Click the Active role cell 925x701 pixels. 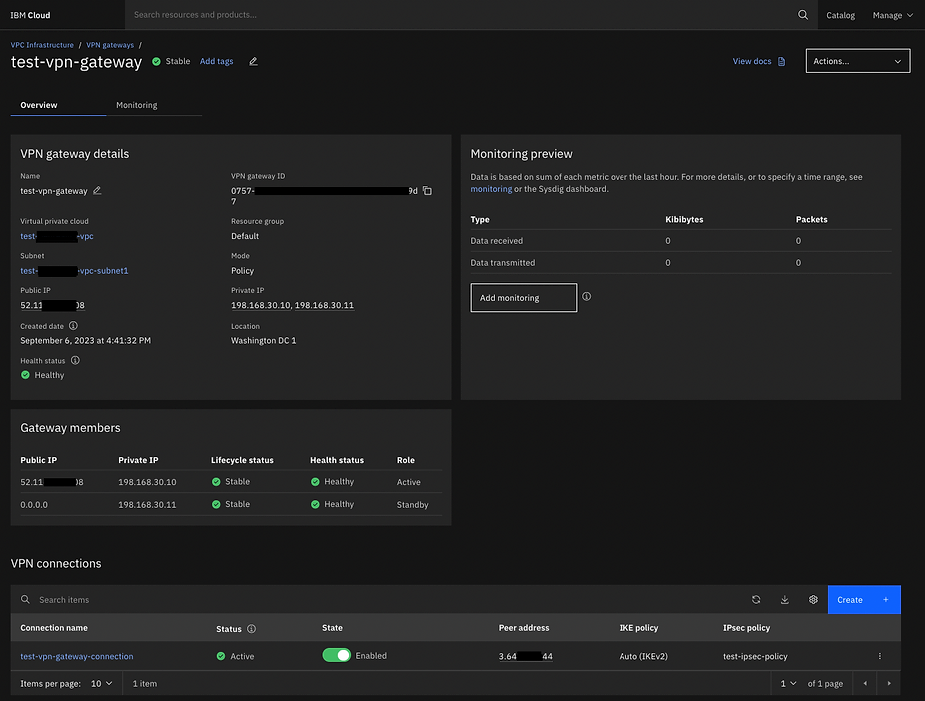pyautogui.click(x=408, y=482)
